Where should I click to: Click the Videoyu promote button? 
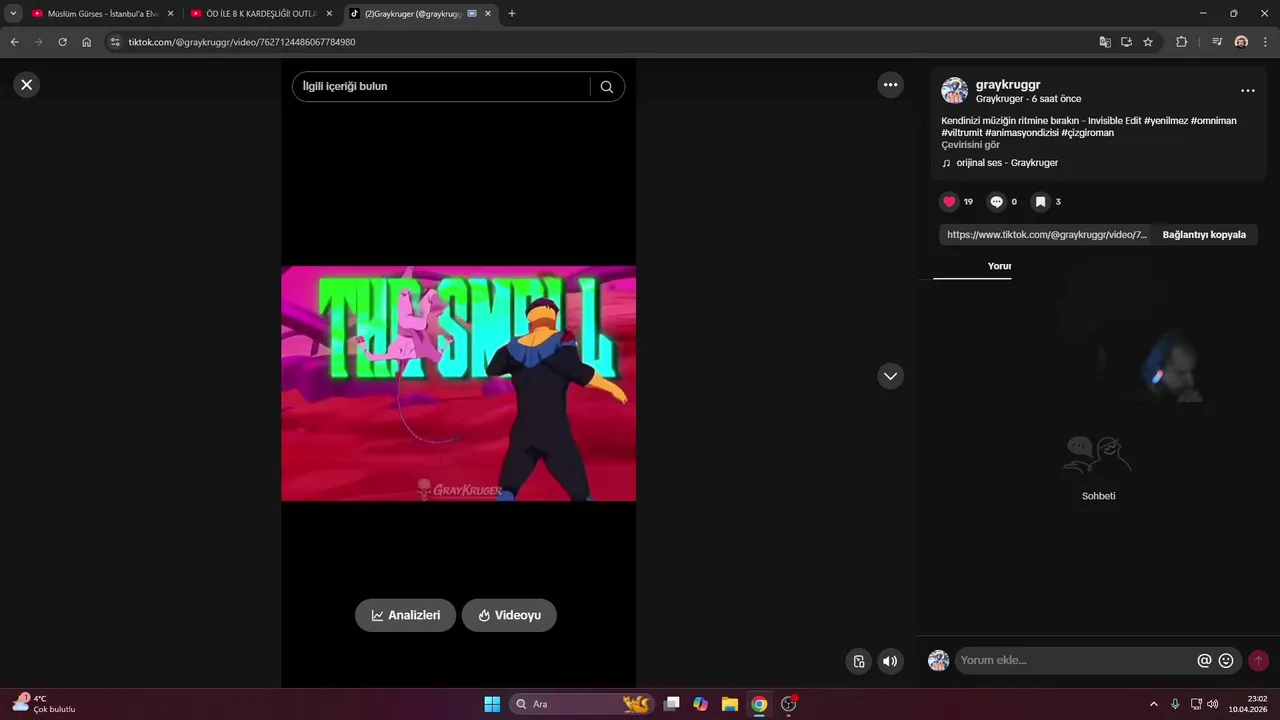coord(509,615)
